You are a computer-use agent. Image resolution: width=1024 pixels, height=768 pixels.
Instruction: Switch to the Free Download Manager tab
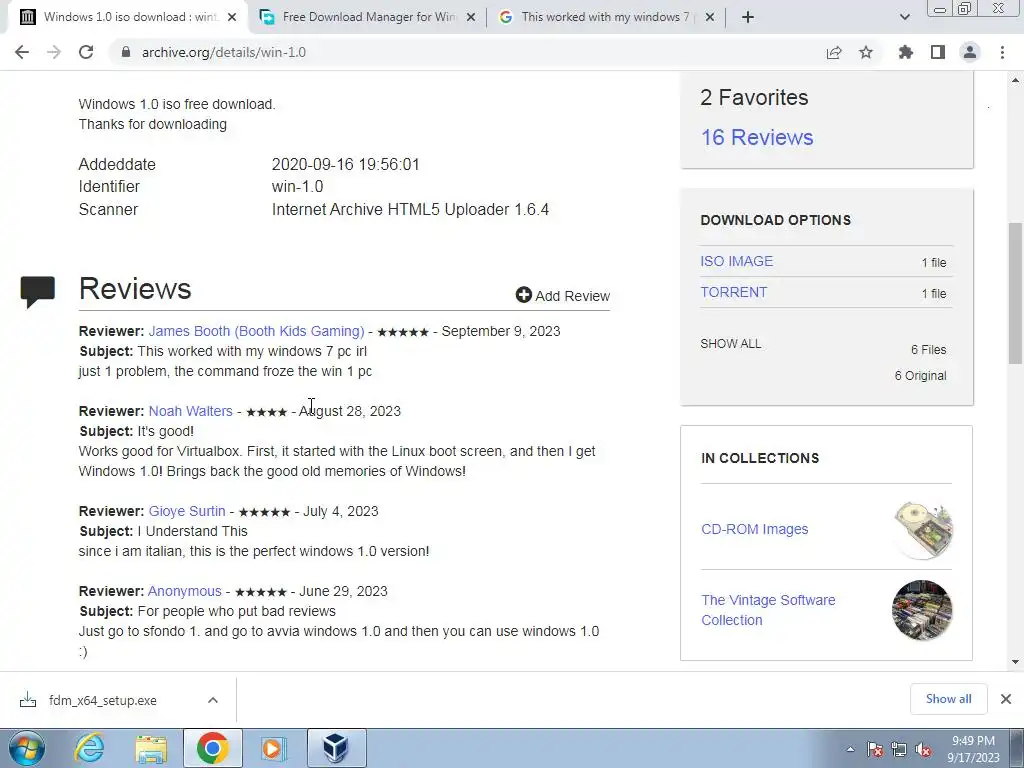(368, 18)
